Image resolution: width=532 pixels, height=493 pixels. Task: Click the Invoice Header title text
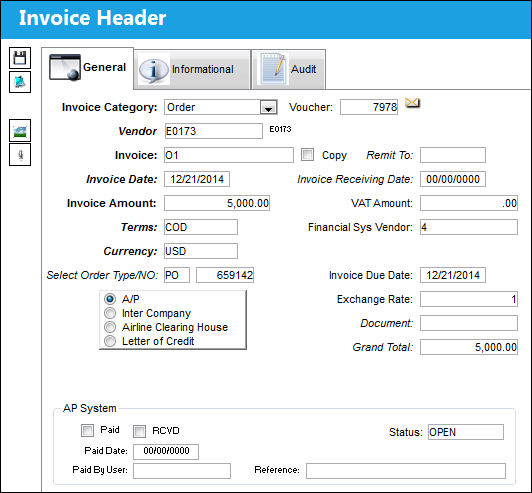93,18
